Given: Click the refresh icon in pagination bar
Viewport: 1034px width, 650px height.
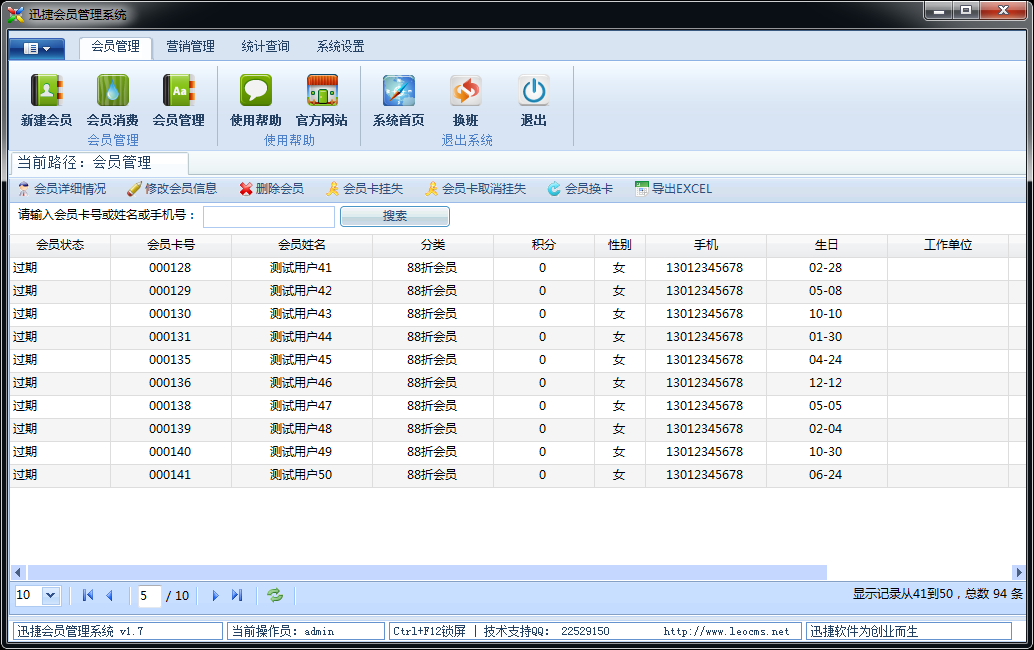Looking at the screenshot, I should coord(275,595).
